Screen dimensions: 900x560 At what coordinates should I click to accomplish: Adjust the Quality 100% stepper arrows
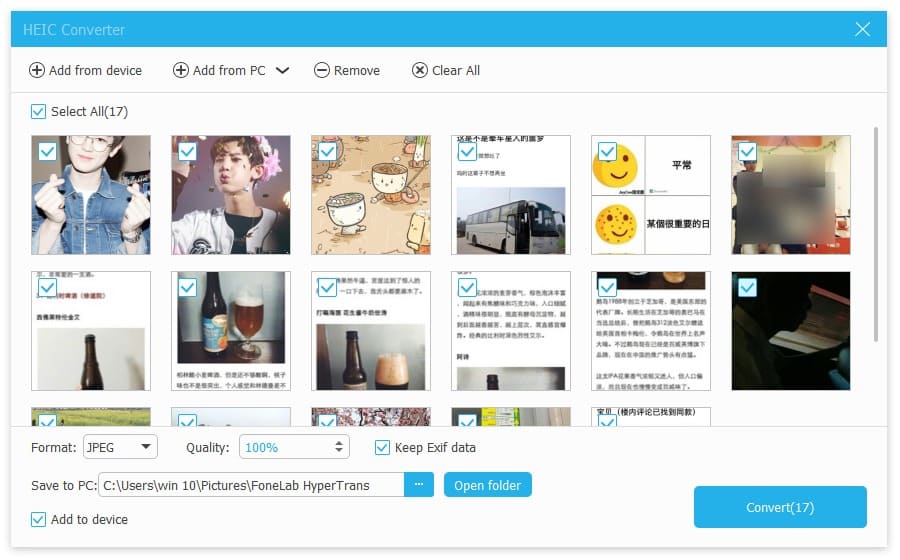coord(339,447)
